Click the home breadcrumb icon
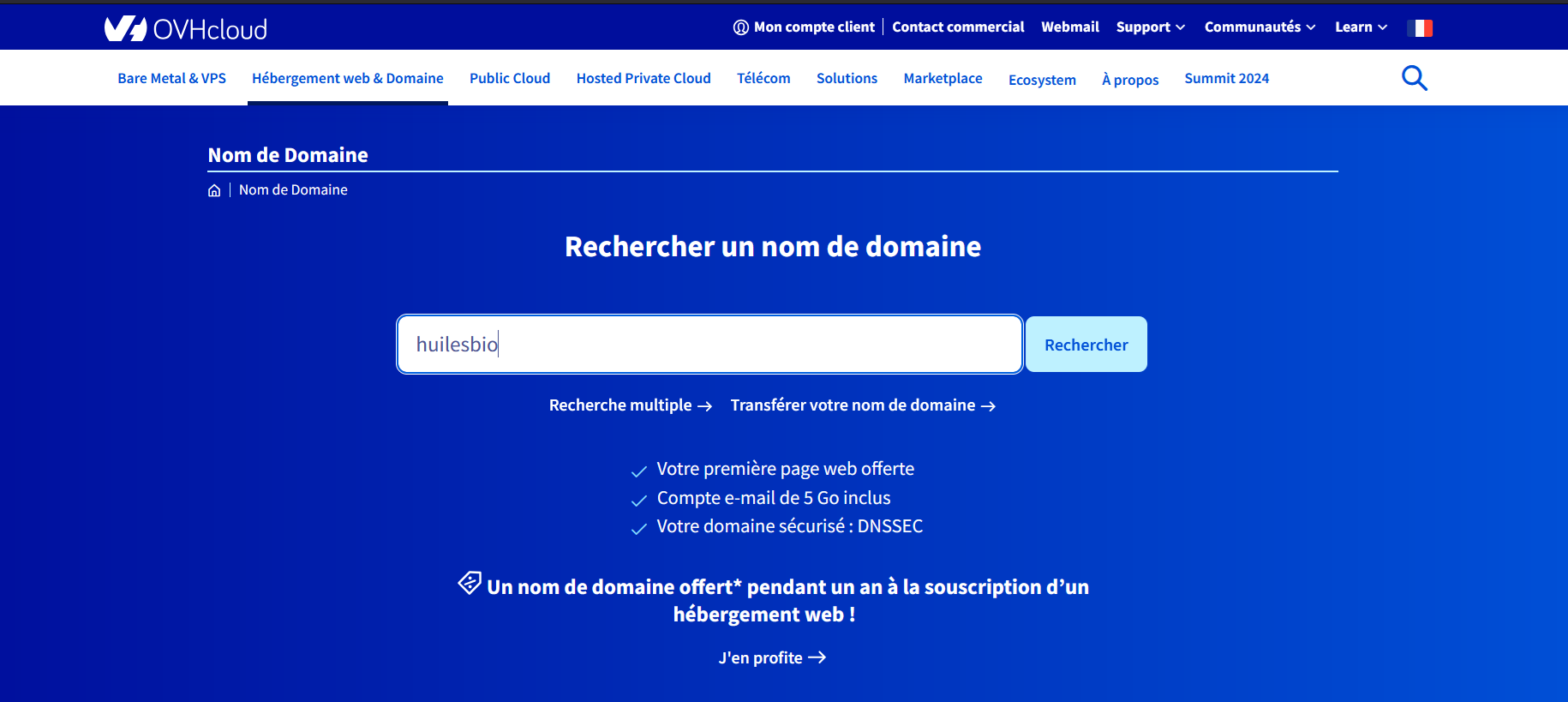 pos(214,190)
